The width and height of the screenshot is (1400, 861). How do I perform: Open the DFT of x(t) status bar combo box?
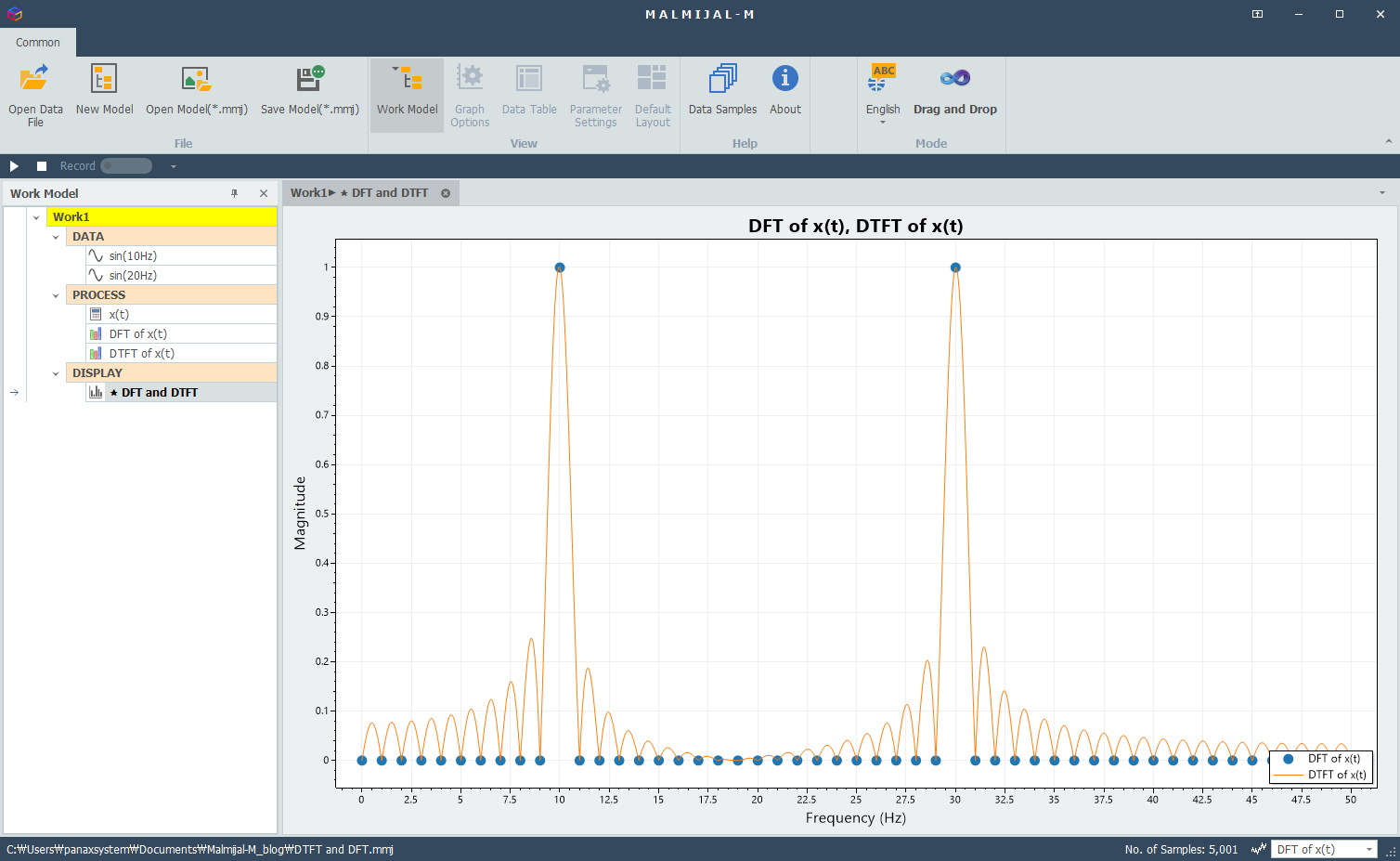pyautogui.click(x=1324, y=849)
